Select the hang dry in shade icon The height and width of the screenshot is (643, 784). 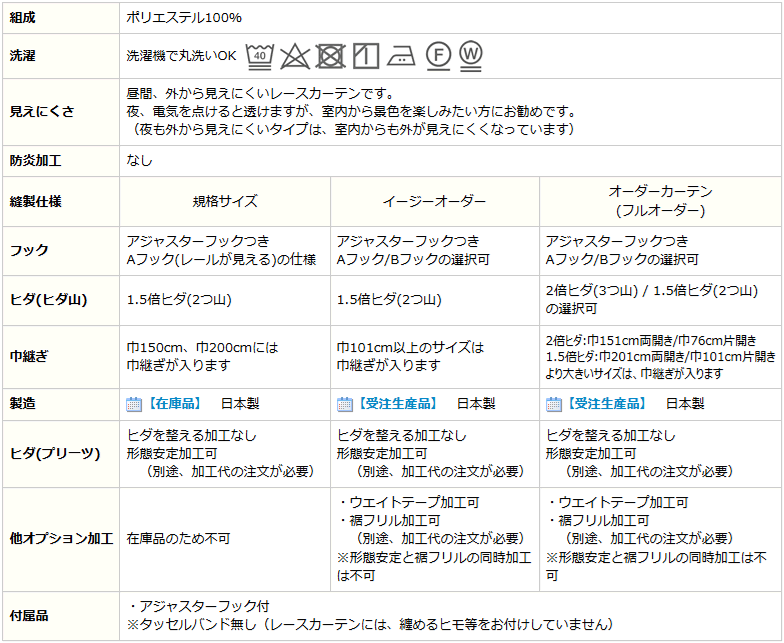coord(365,55)
